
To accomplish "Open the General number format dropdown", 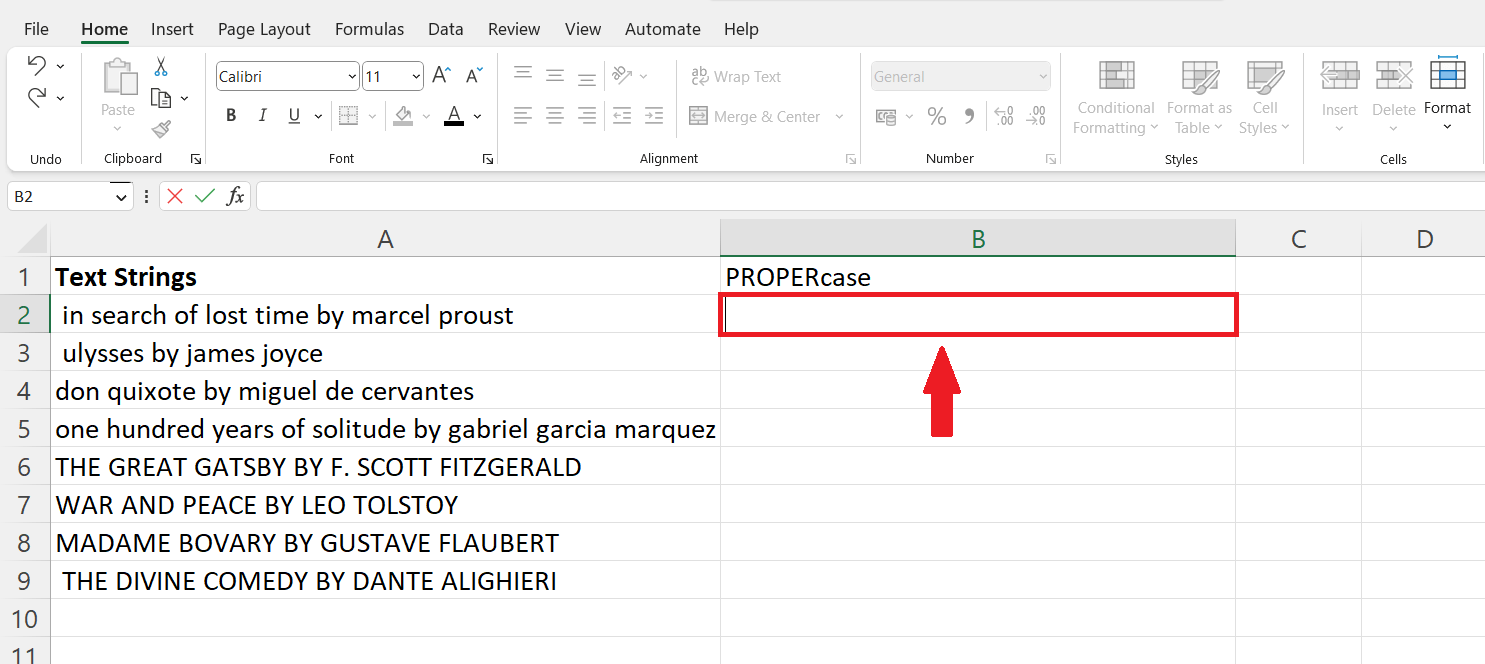I will [x=960, y=76].
